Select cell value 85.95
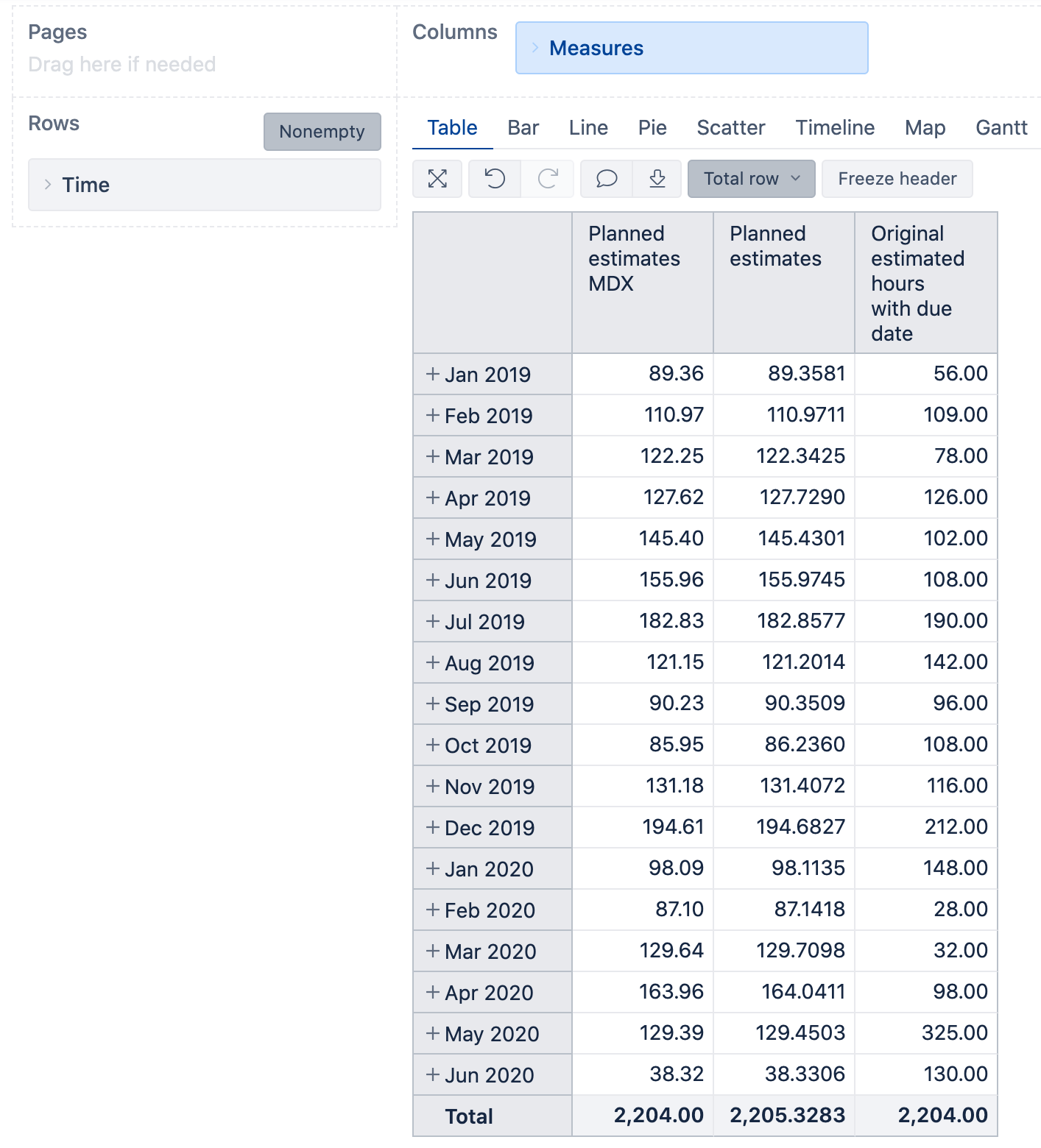Image resolution: width=1041 pixels, height=1148 pixels. coord(677,744)
